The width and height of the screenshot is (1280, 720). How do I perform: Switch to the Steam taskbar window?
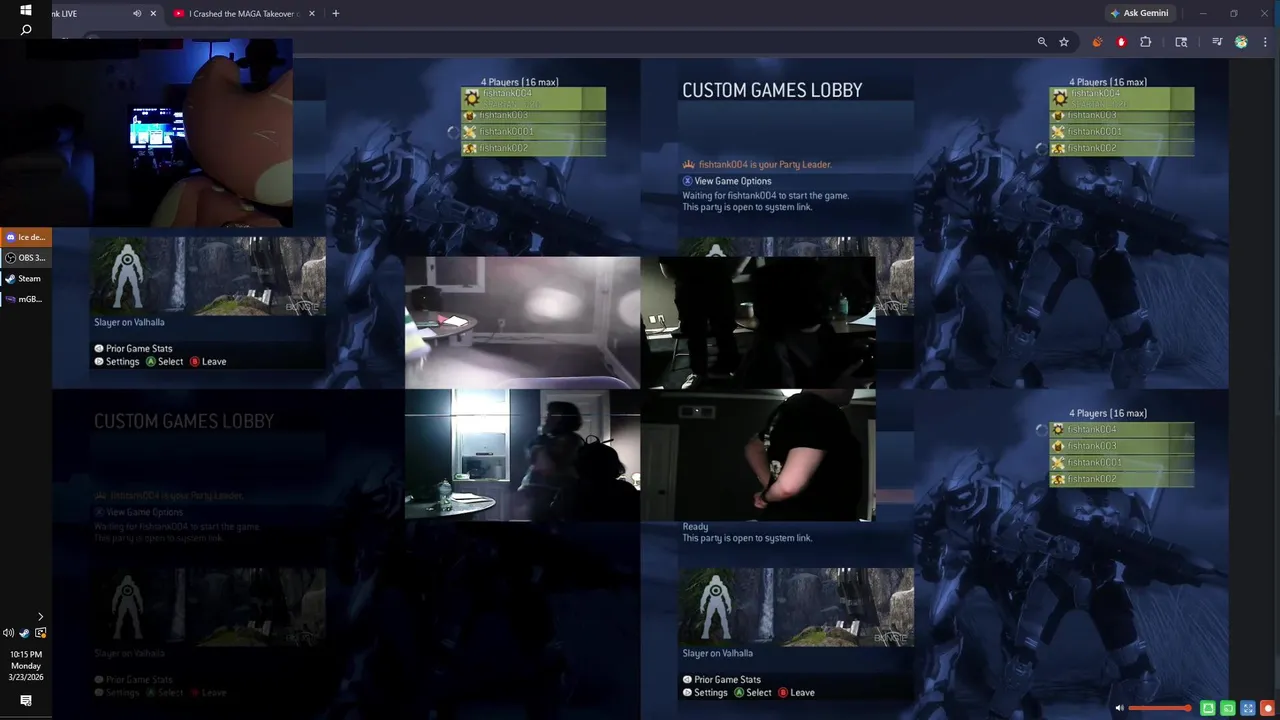26,279
